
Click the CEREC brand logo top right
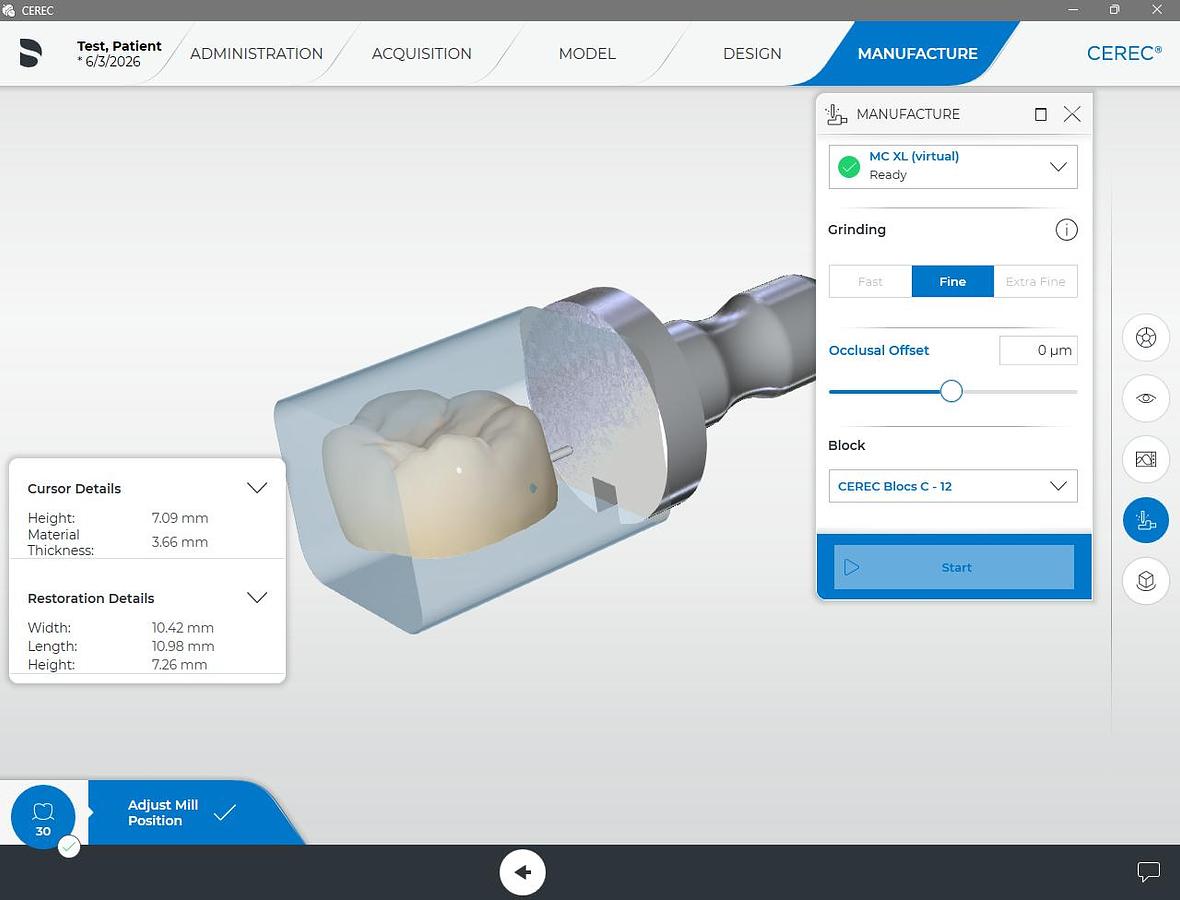(x=1124, y=53)
